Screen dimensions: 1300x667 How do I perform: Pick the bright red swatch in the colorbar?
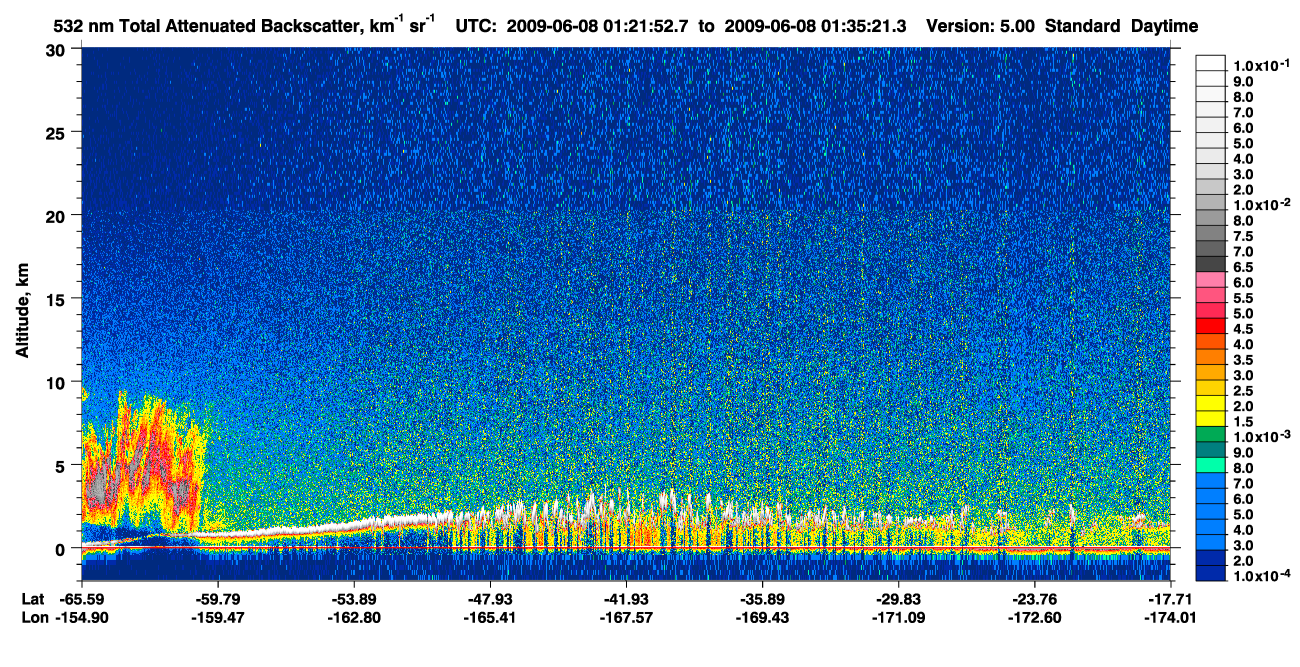[x=1211, y=325]
